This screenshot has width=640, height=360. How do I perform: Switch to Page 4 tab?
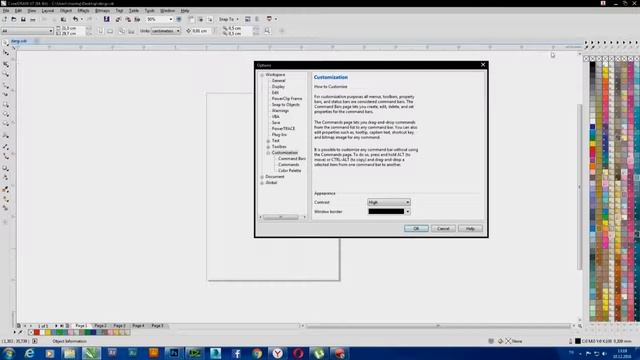[x=138, y=326]
